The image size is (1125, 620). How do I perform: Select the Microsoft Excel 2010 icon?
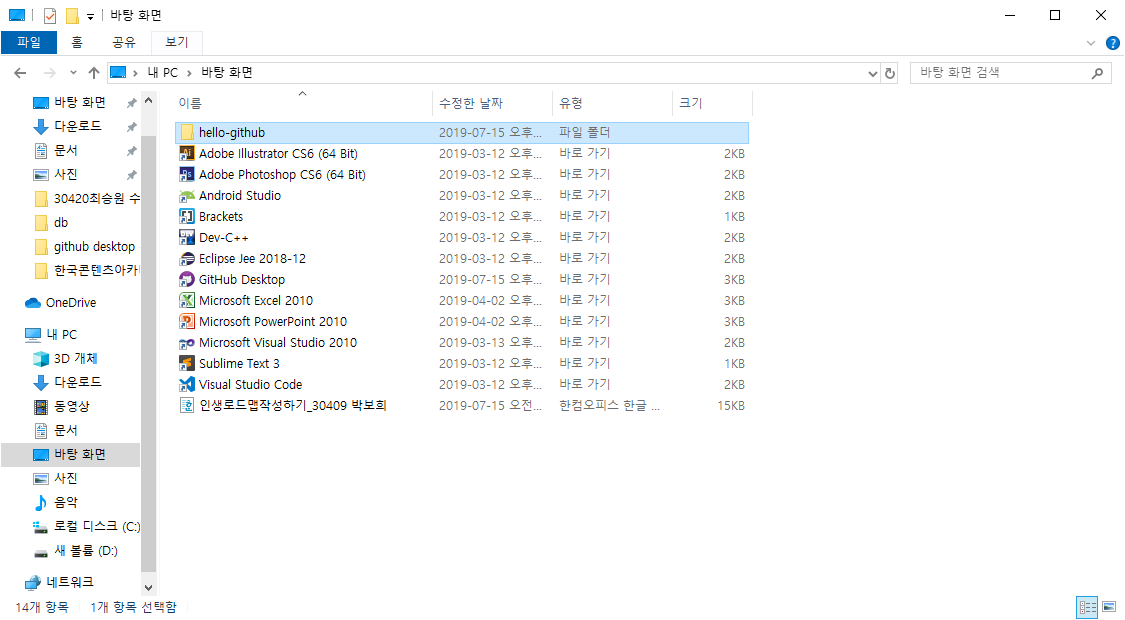click(187, 301)
